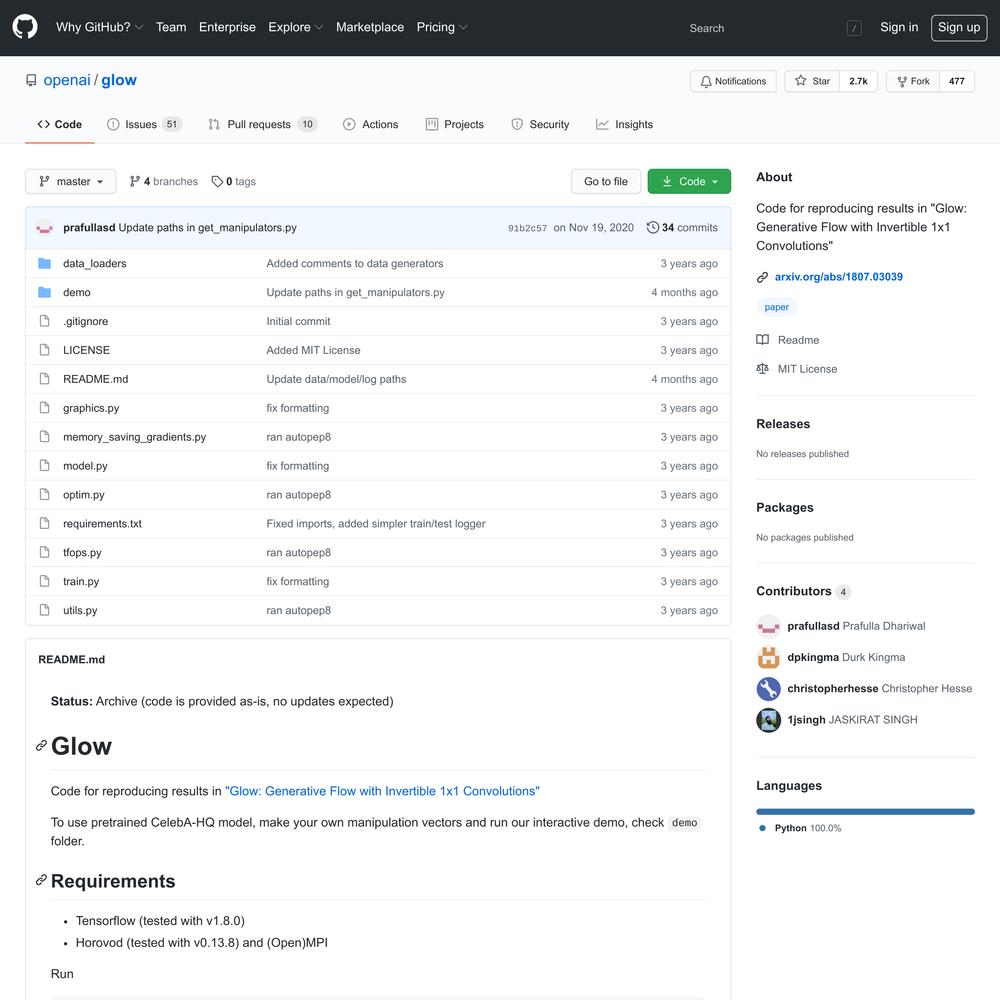Click the openai owner link

[67, 80]
